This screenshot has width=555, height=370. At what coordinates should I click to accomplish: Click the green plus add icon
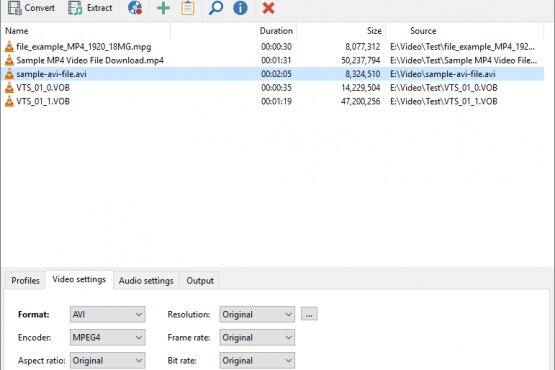coord(163,8)
